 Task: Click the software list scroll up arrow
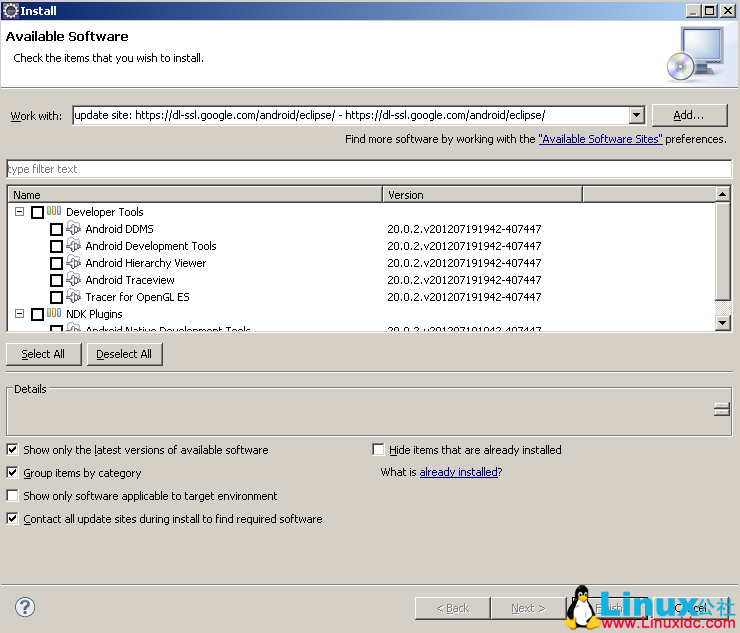point(723,194)
